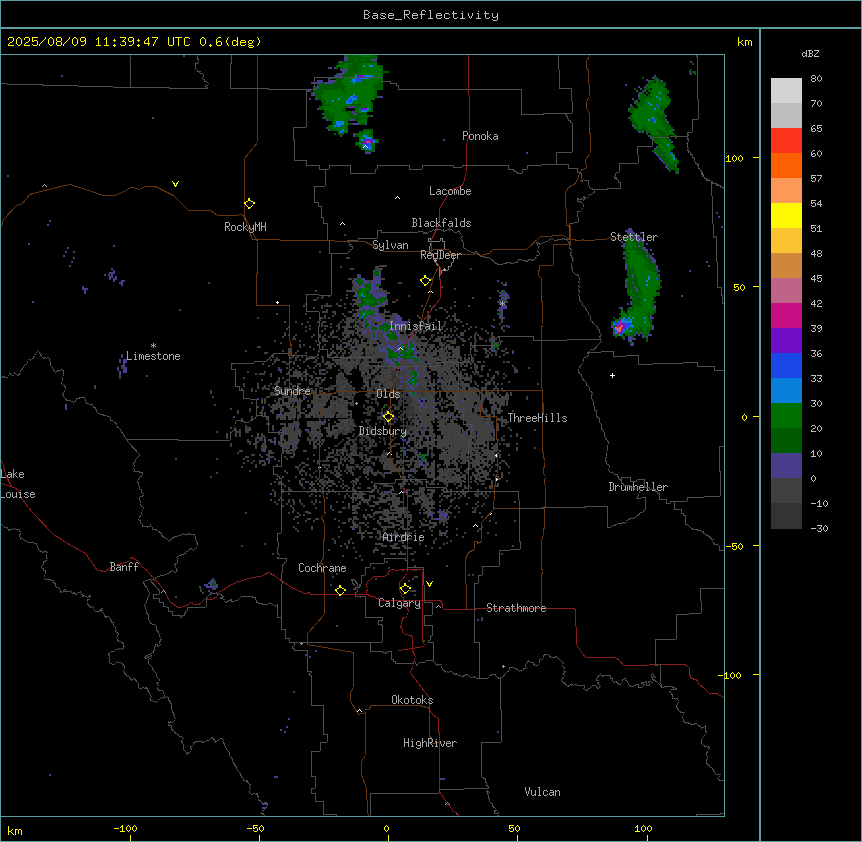Image resolution: width=862 pixels, height=842 pixels.
Task: Click the Sylvan town label
Action: (x=390, y=245)
